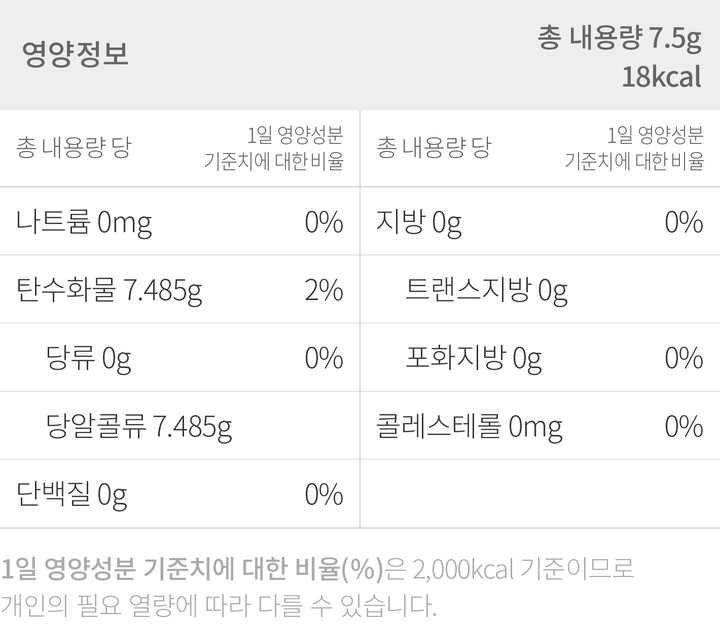Click the 포화지방 0g entry
The height and width of the screenshot is (626, 720).
(x=473, y=358)
